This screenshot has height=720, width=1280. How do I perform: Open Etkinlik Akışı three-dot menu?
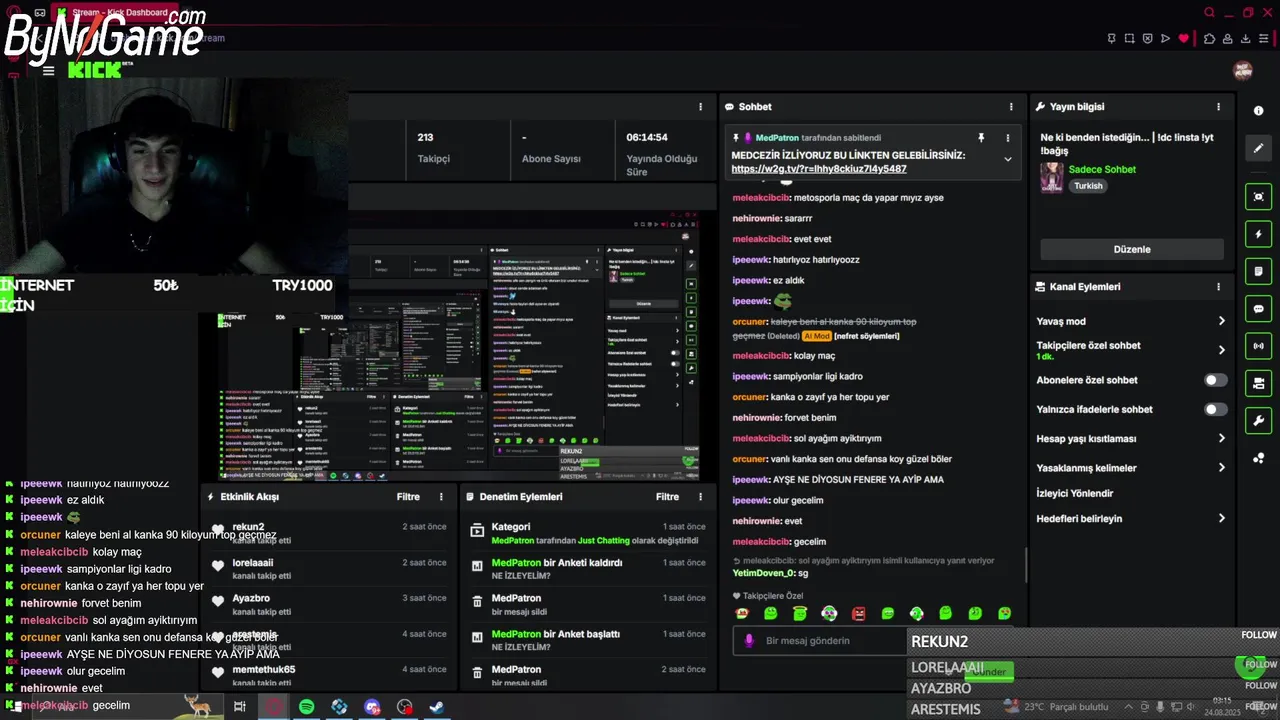[441, 496]
